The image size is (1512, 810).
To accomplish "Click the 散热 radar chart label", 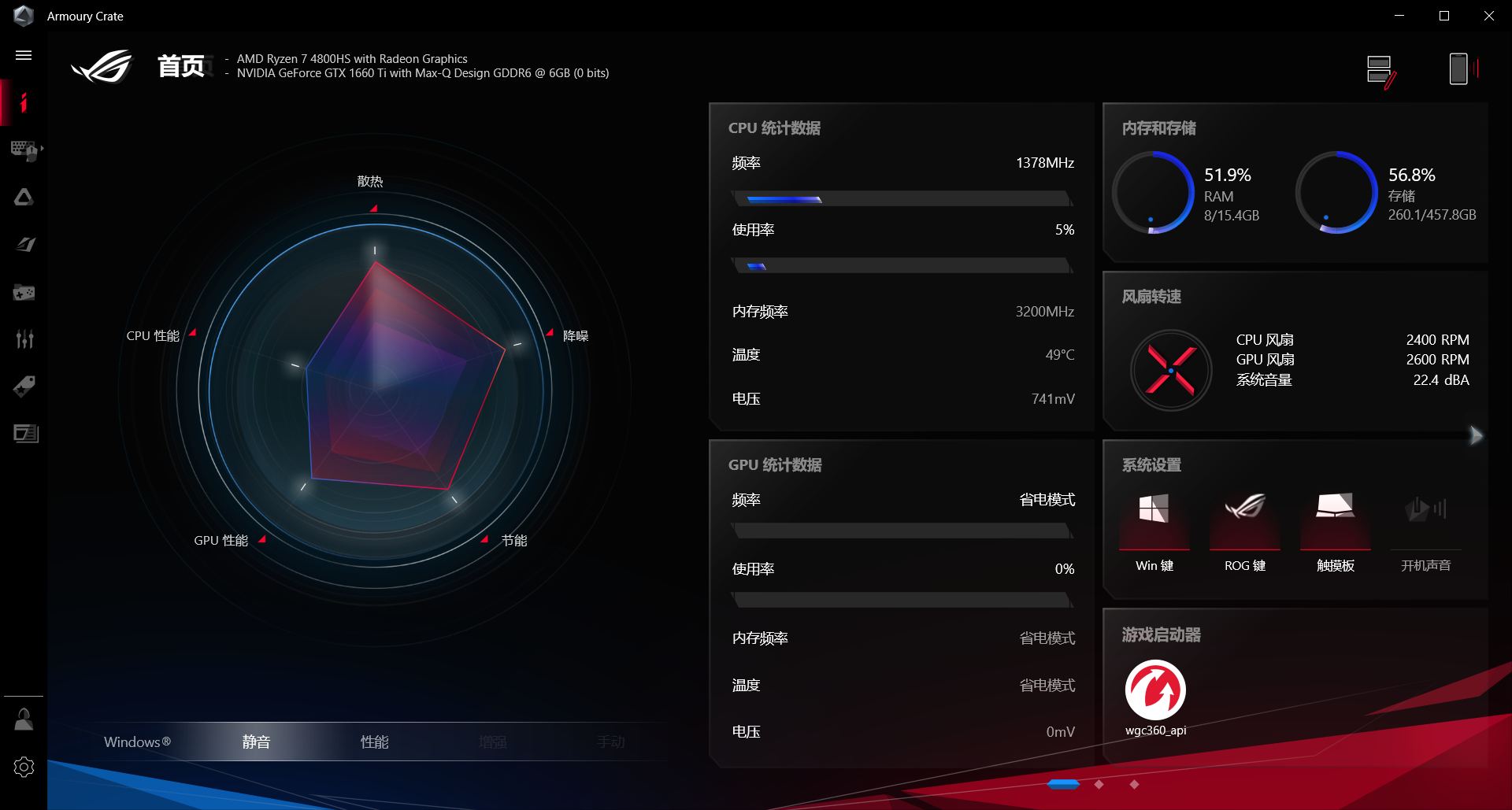I will point(370,182).
